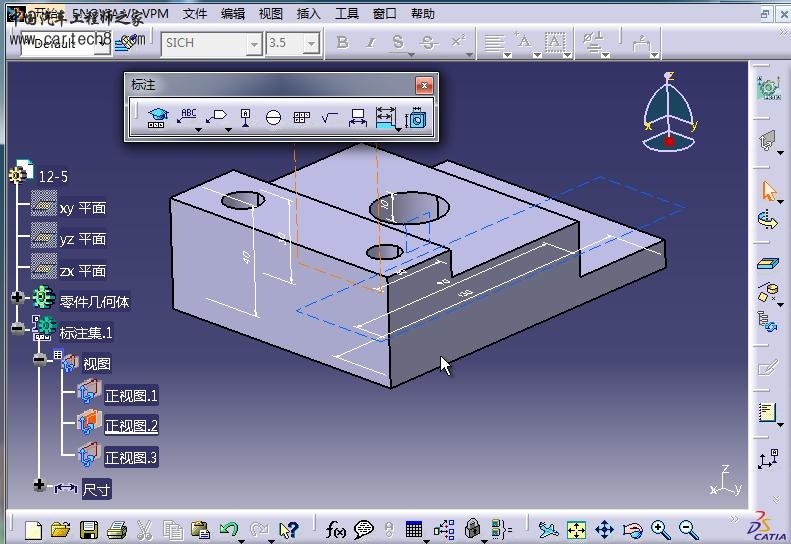Select the flag note with leader tool
This screenshot has height=544, width=791.
pos(217,117)
